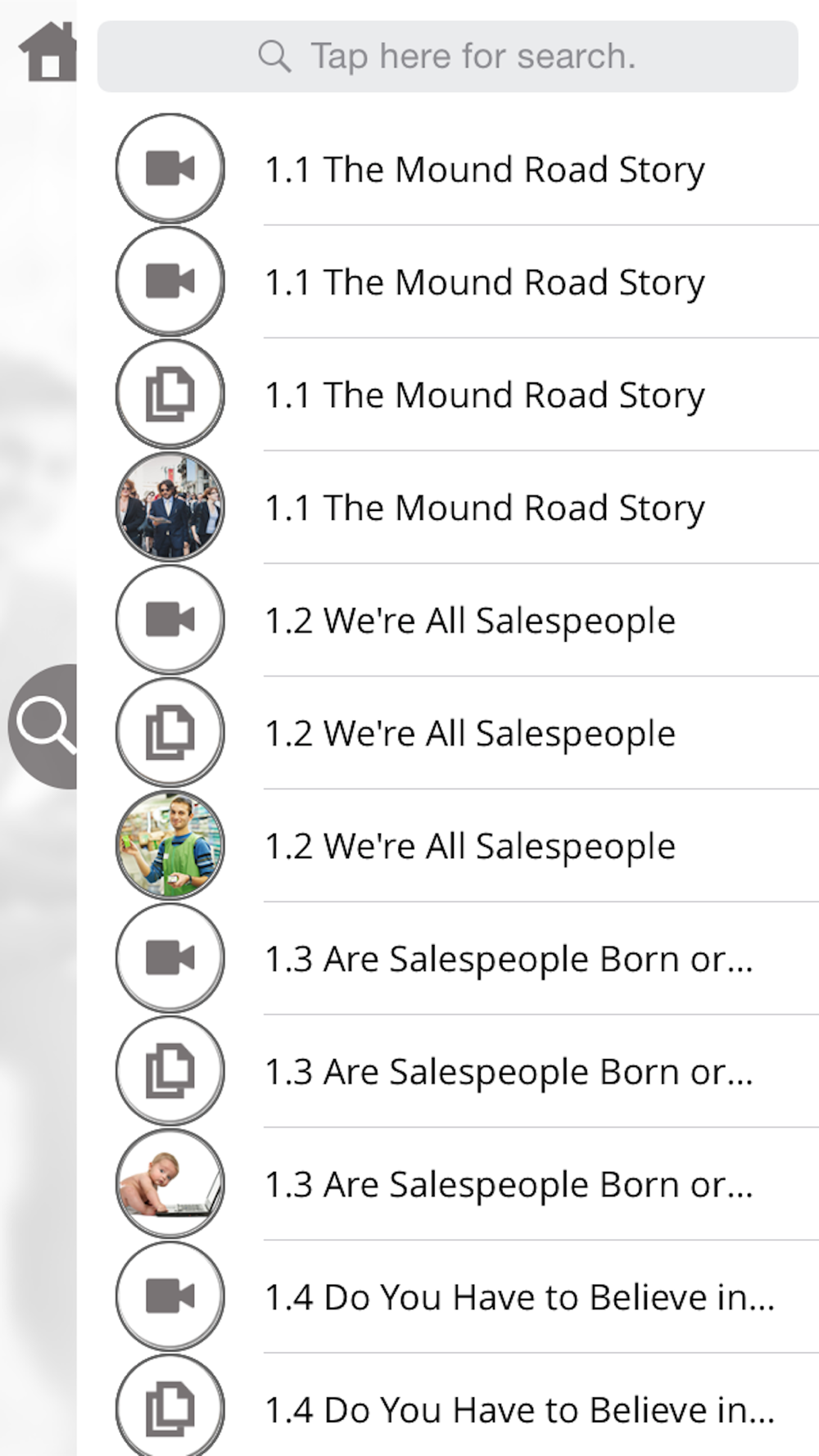Select the 1.3 title beside the baby photo
The width and height of the screenshot is (819, 1456).
click(x=509, y=1184)
